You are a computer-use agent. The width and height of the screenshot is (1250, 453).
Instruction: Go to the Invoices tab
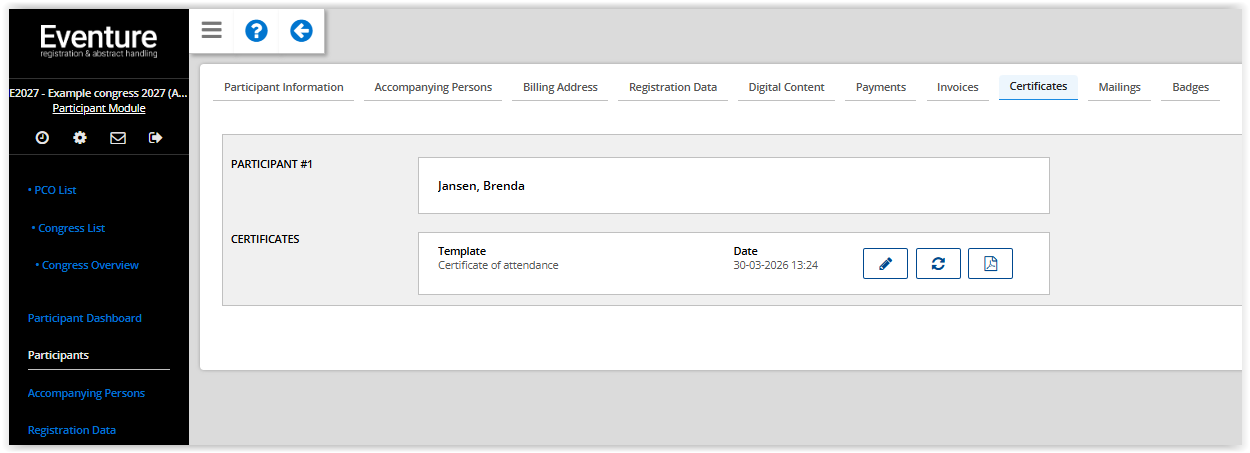(x=957, y=88)
